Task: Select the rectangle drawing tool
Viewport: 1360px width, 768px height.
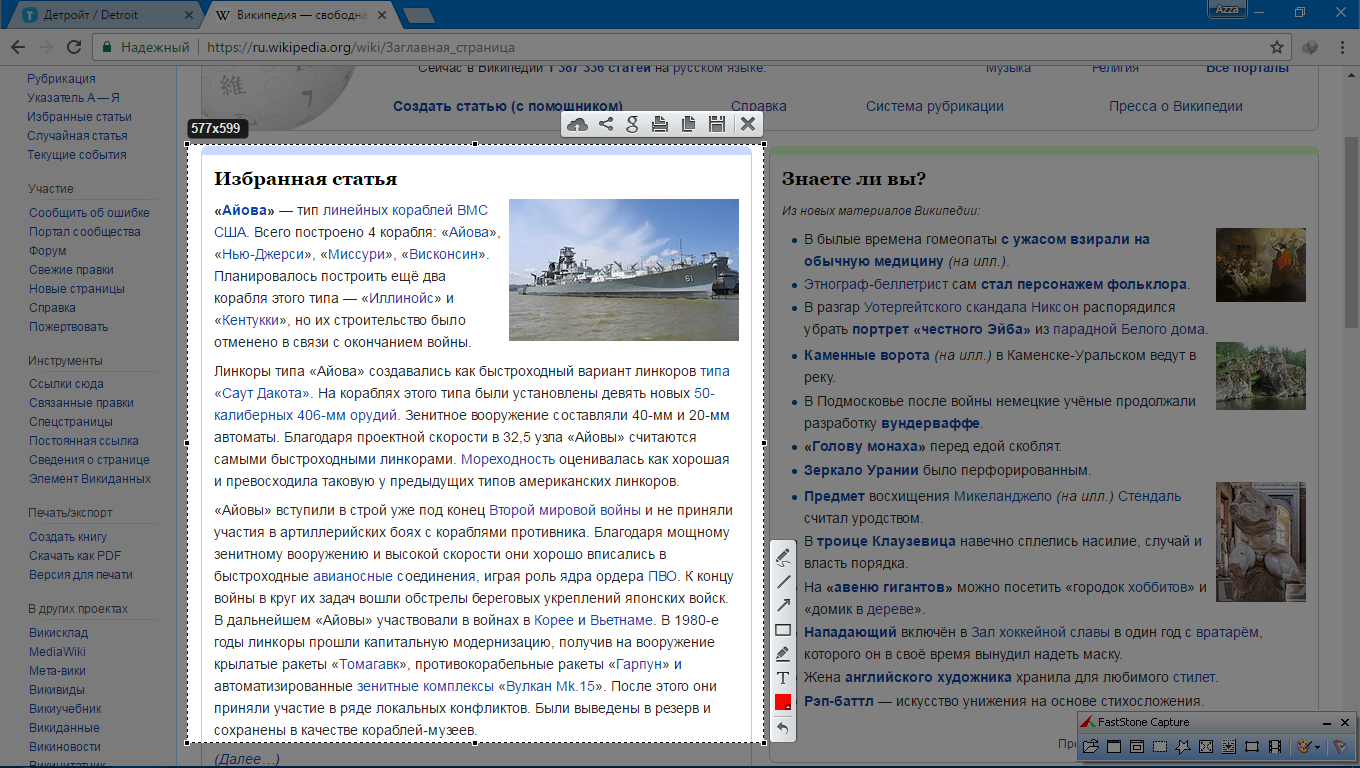Action: 783,629
